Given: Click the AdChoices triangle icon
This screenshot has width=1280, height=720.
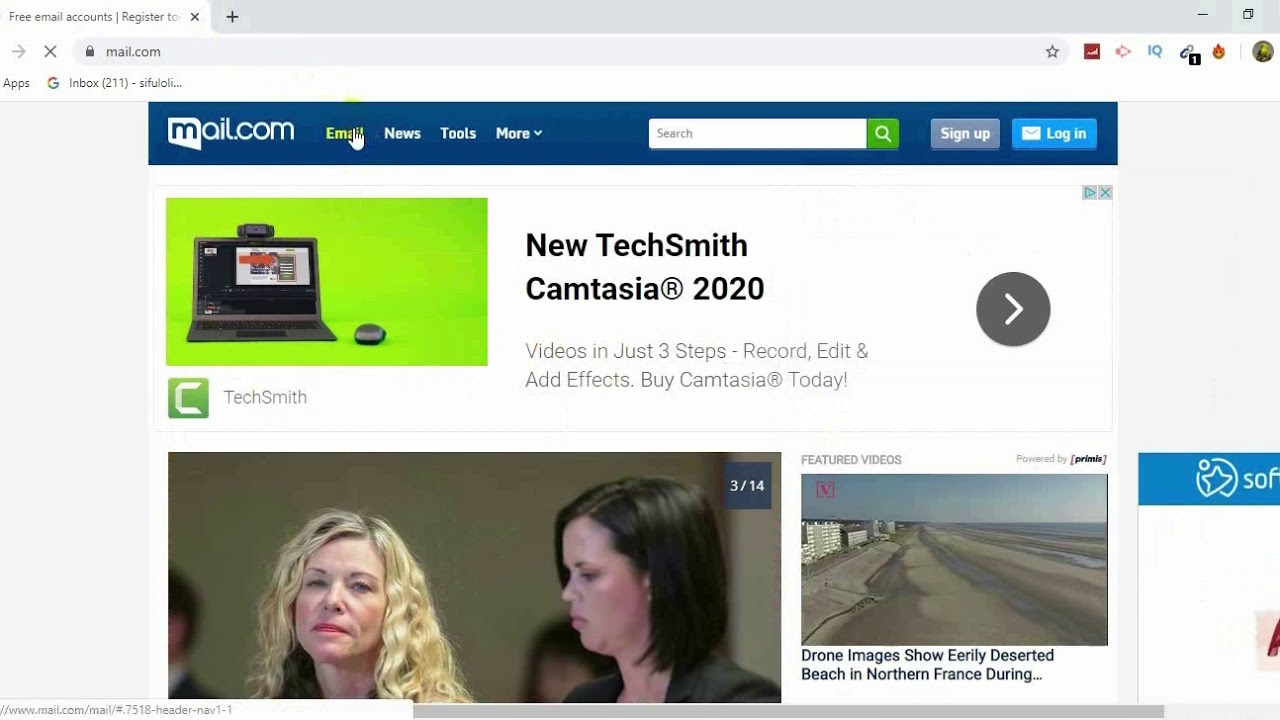Looking at the screenshot, I should [x=1090, y=193].
